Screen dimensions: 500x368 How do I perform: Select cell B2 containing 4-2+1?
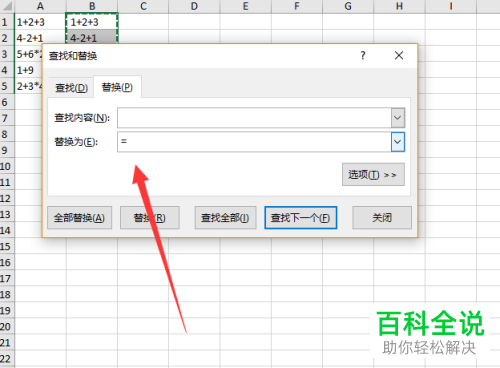point(92,37)
